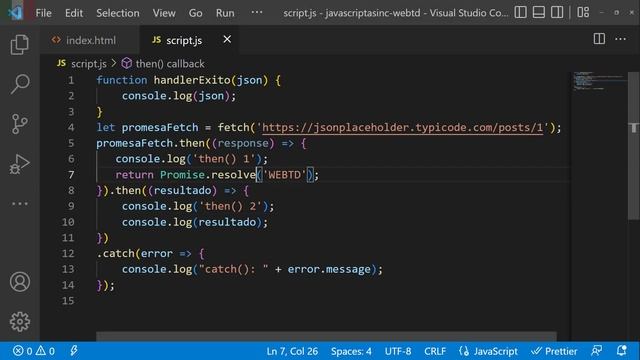The image size is (640, 360).
Task: Click 'then() 1' string on line 6
Action: pyautogui.click(x=224, y=159)
